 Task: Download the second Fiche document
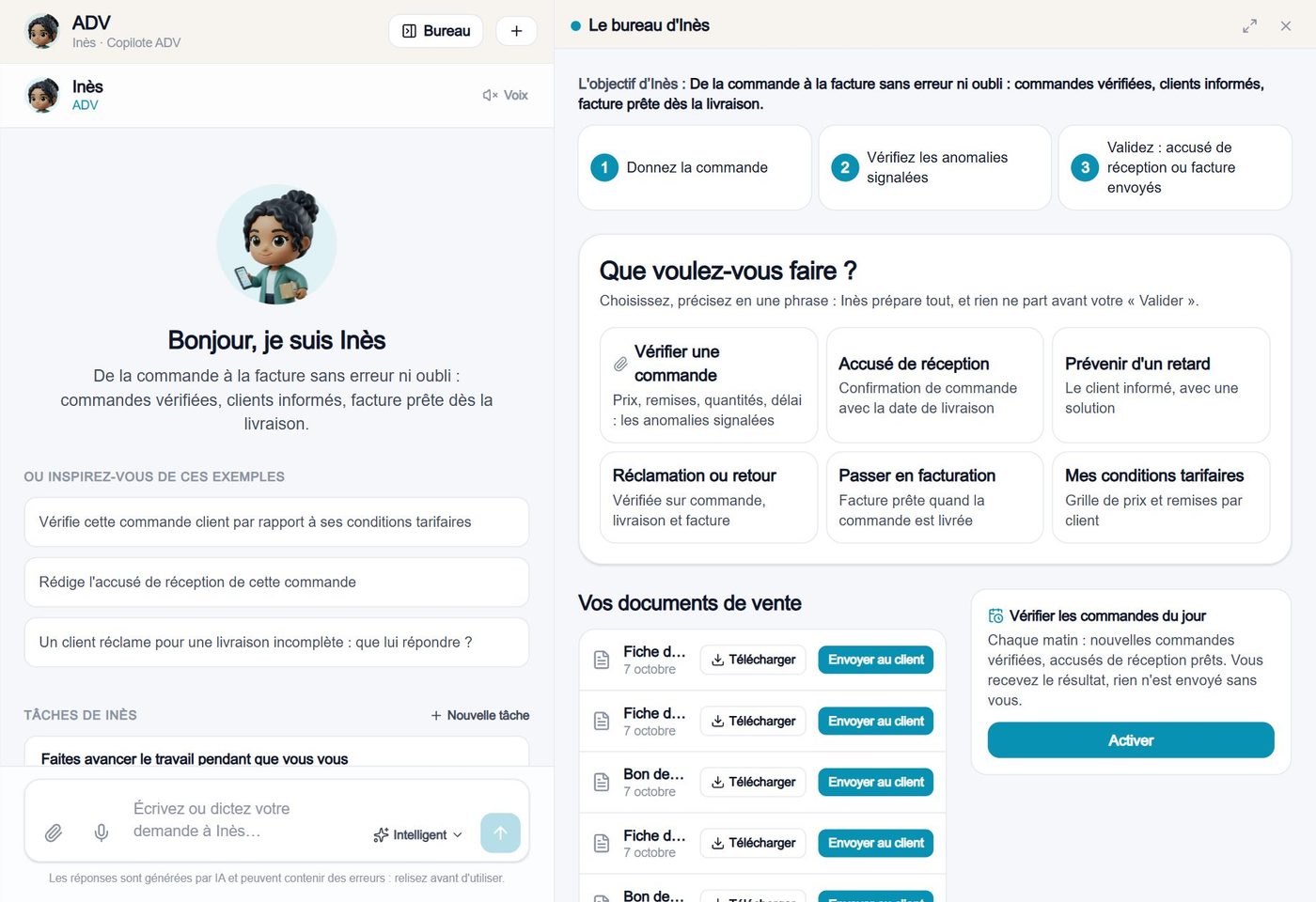tap(753, 721)
